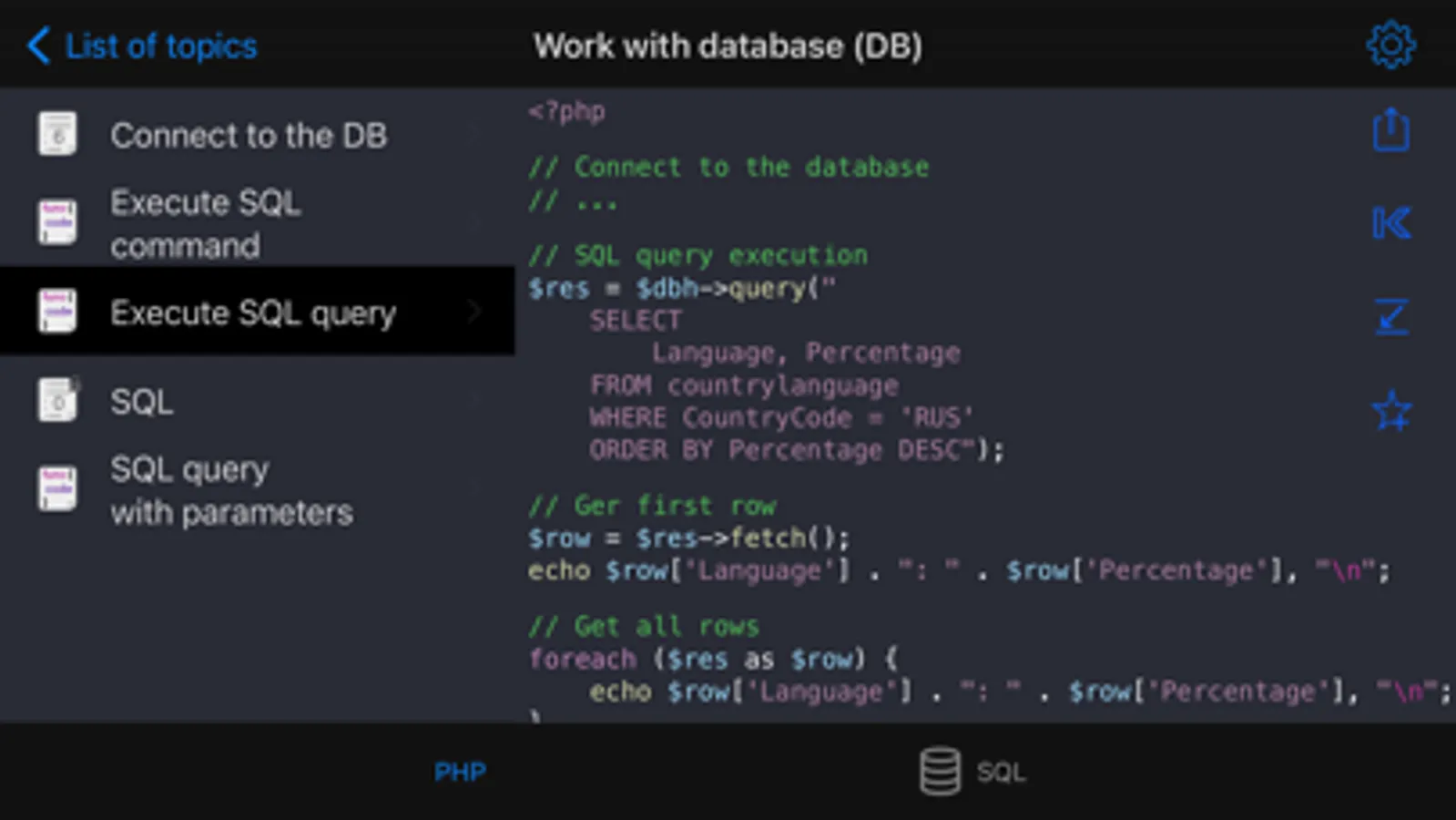Click the $row = $res->fetch(); line
This screenshot has height=820, width=1456.
coord(688,538)
